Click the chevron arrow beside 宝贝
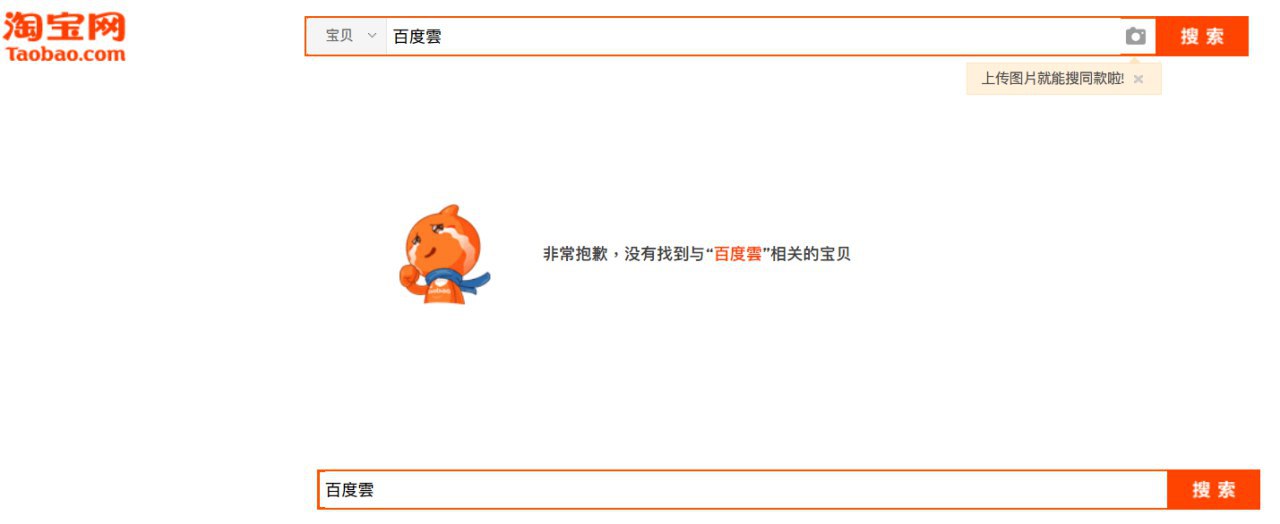Image resolution: width=1280 pixels, height=524 pixels. coord(372,36)
